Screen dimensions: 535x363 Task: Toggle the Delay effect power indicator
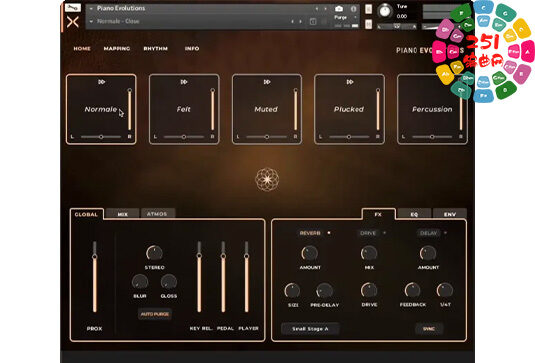pos(445,233)
